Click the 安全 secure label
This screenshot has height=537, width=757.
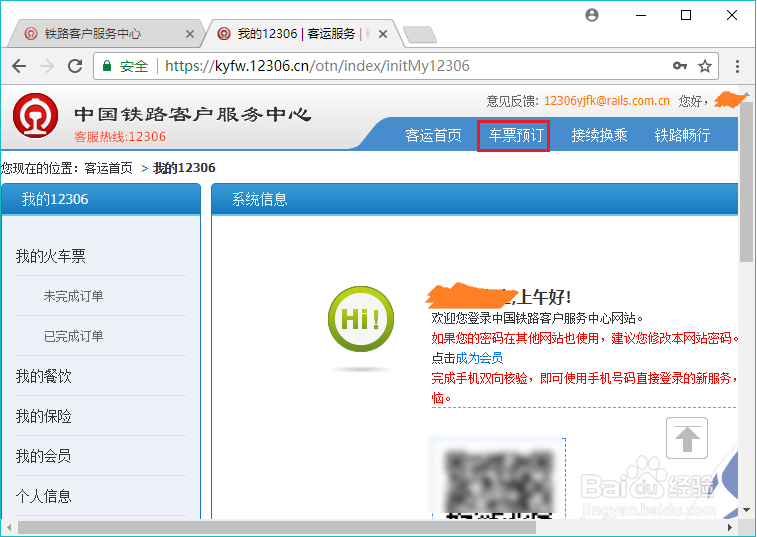(134, 66)
